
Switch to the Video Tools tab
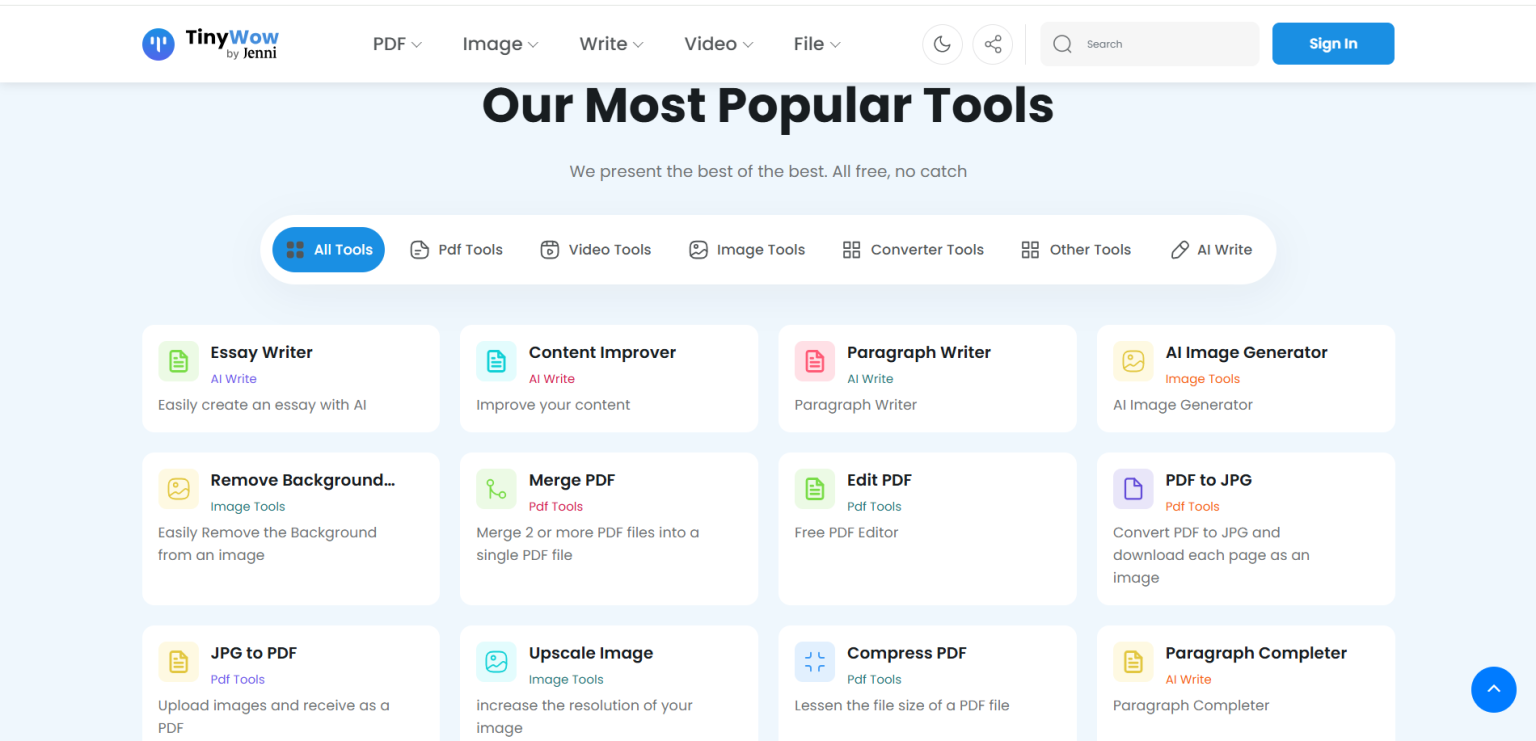(x=595, y=250)
